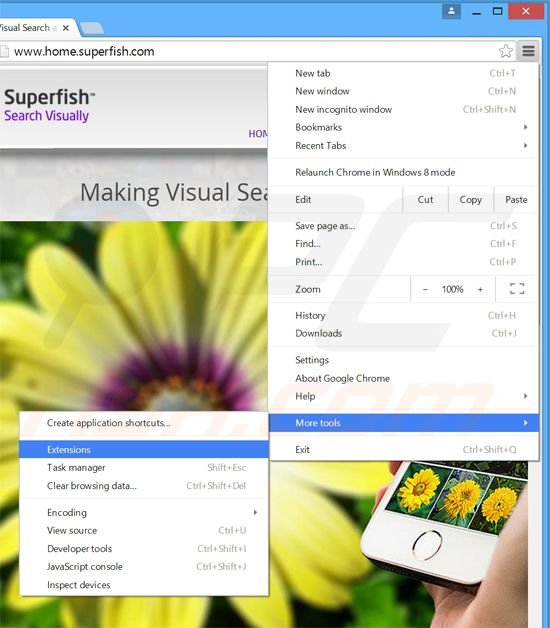Click the user profile icon in title bar
The width and height of the screenshot is (550, 628).
(451, 11)
